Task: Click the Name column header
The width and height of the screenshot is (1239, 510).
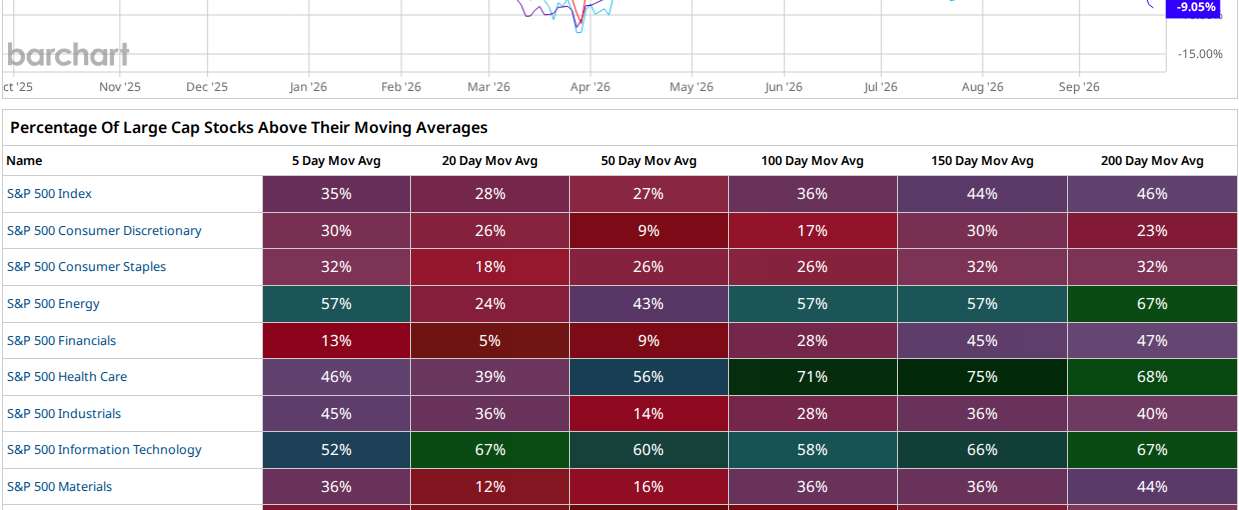Action: point(24,161)
